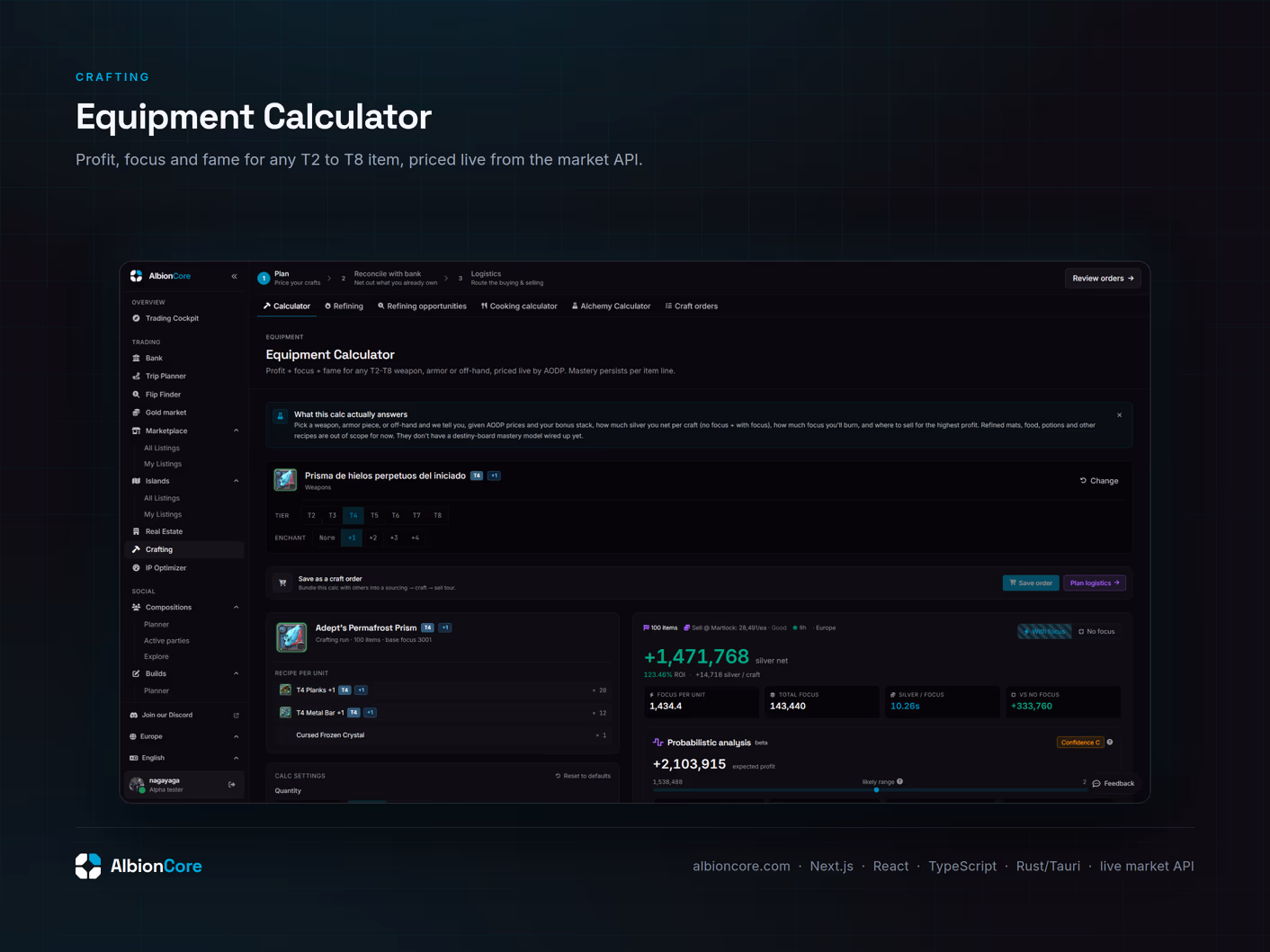This screenshot has height=952, width=1270.
Task: Collapse the sidebar with the double-chevron icon
Action: tap(234, 277)
